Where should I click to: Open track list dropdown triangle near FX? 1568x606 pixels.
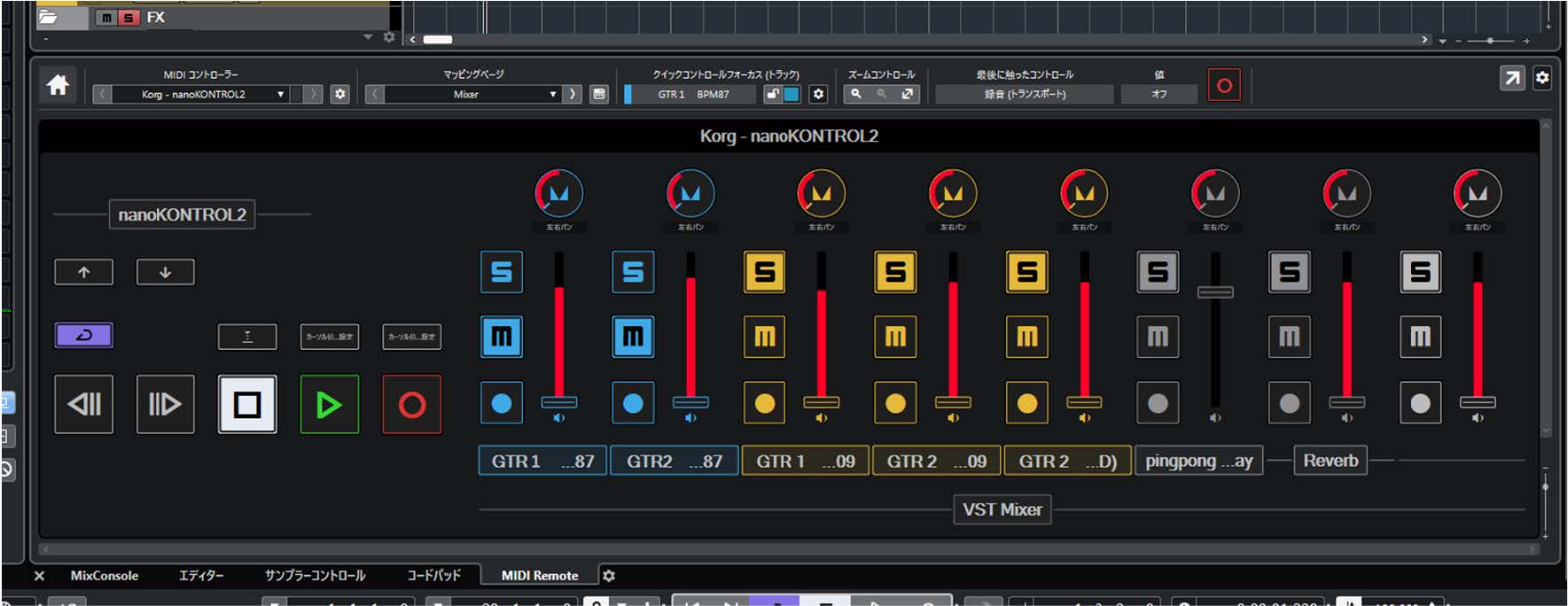(368, 37)
